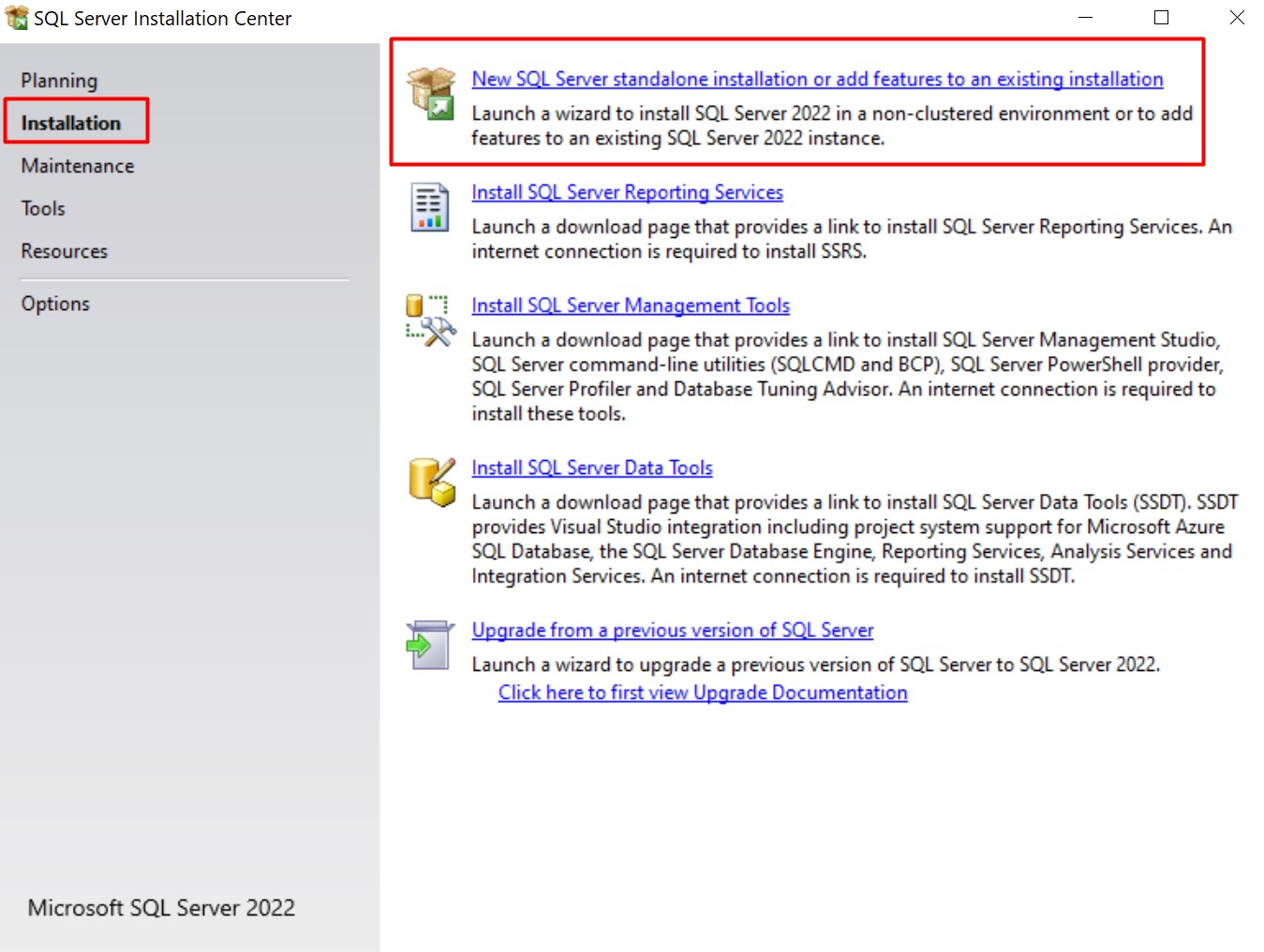
Task: Close the SQL Server Installation Center
Action: pos(1237,18)
